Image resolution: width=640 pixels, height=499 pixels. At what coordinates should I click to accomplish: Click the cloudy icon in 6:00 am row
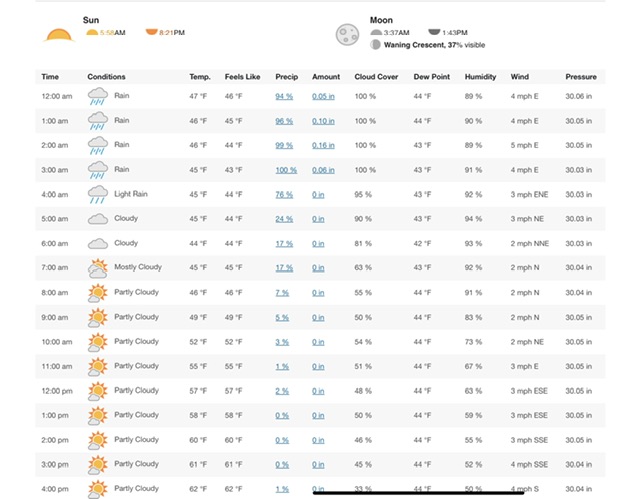click(98, 244)
